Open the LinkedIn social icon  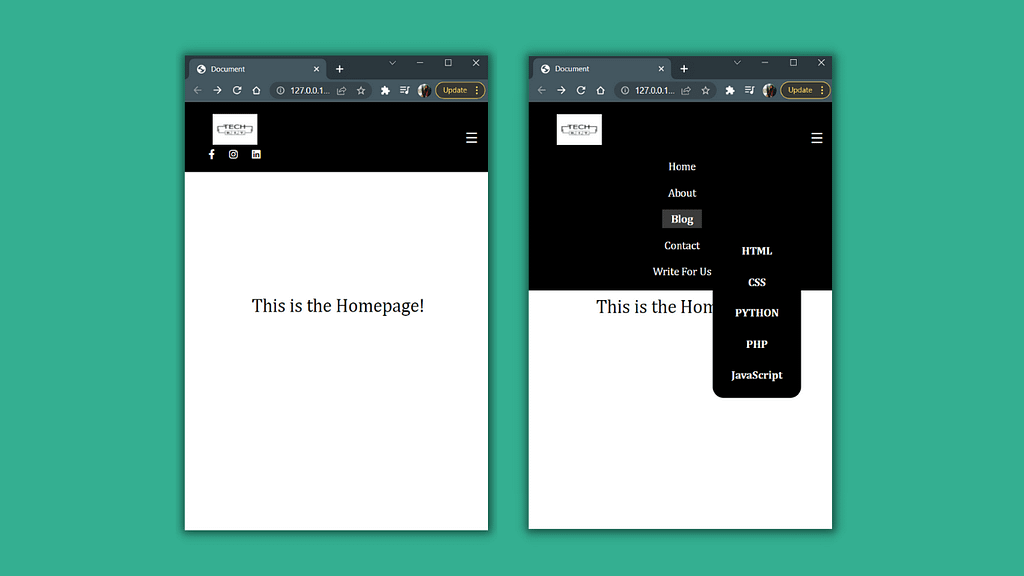click(x=256, y=154)
